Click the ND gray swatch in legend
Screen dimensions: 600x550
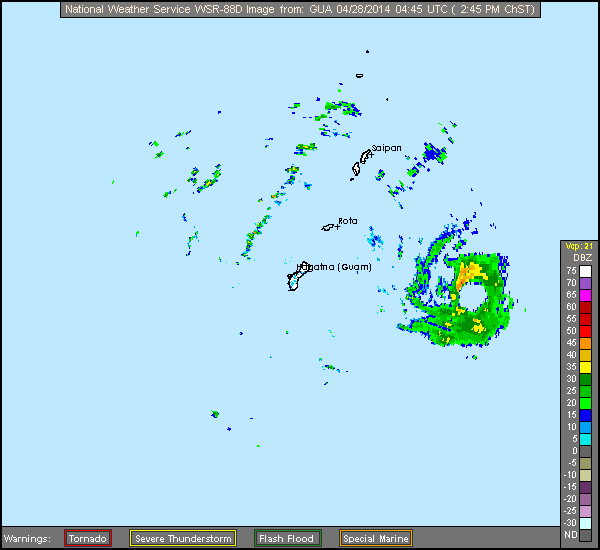point(586,535)
